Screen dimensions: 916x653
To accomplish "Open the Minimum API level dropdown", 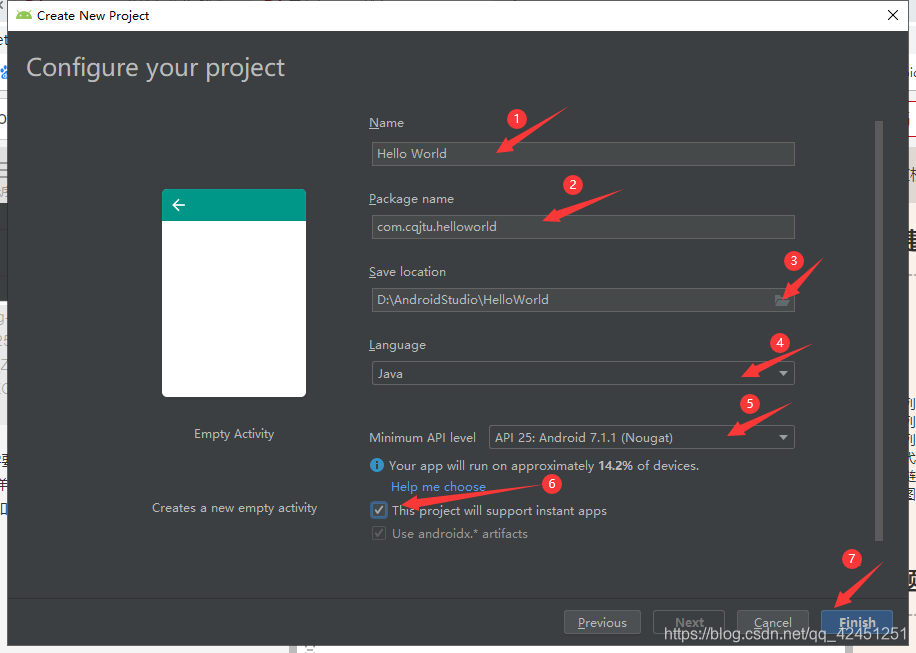I will coord(641,437).
